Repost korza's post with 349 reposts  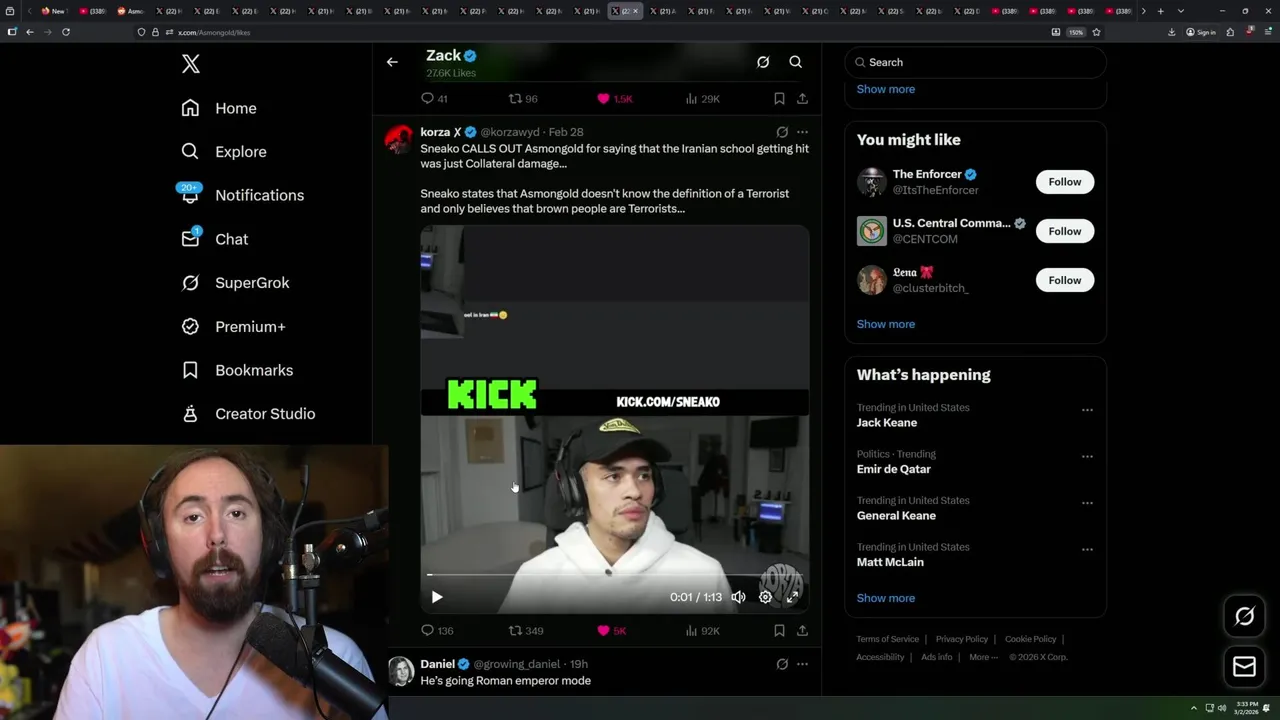pos(526,631)
